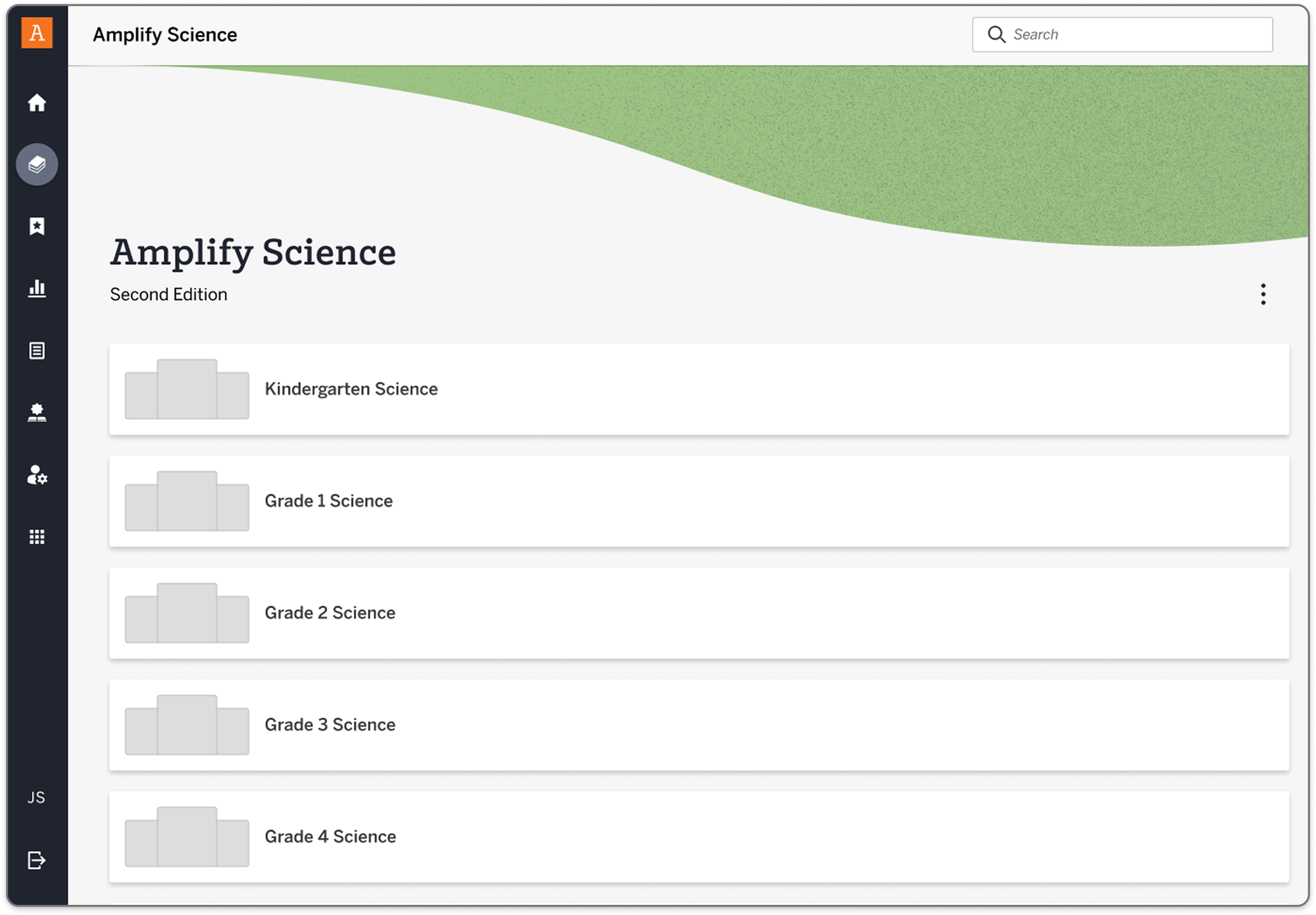Focus the Search input field
The width and height of the screenshot is (1316, 915).
click(1122, 34)
